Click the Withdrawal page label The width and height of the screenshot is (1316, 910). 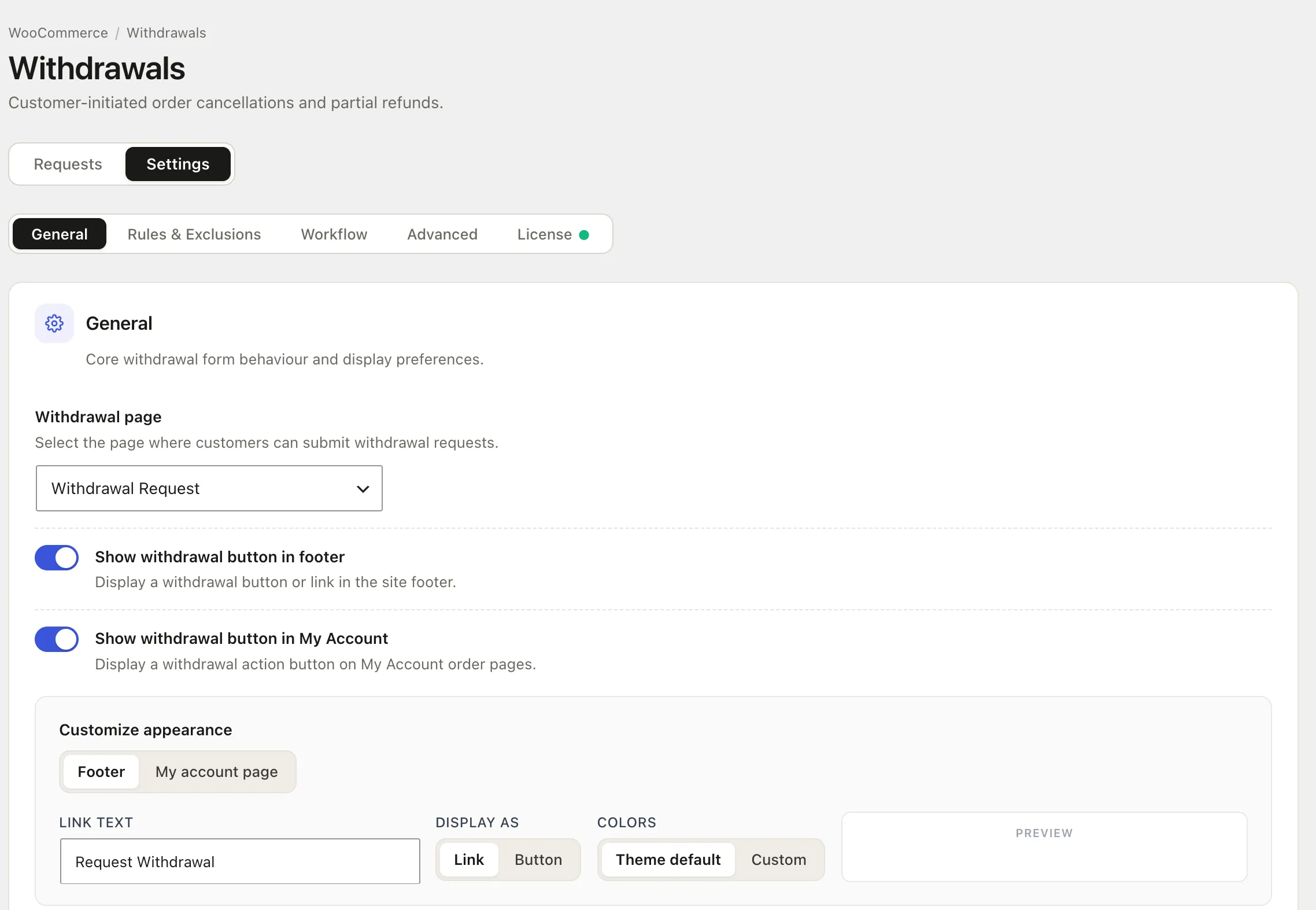point(98,417)
